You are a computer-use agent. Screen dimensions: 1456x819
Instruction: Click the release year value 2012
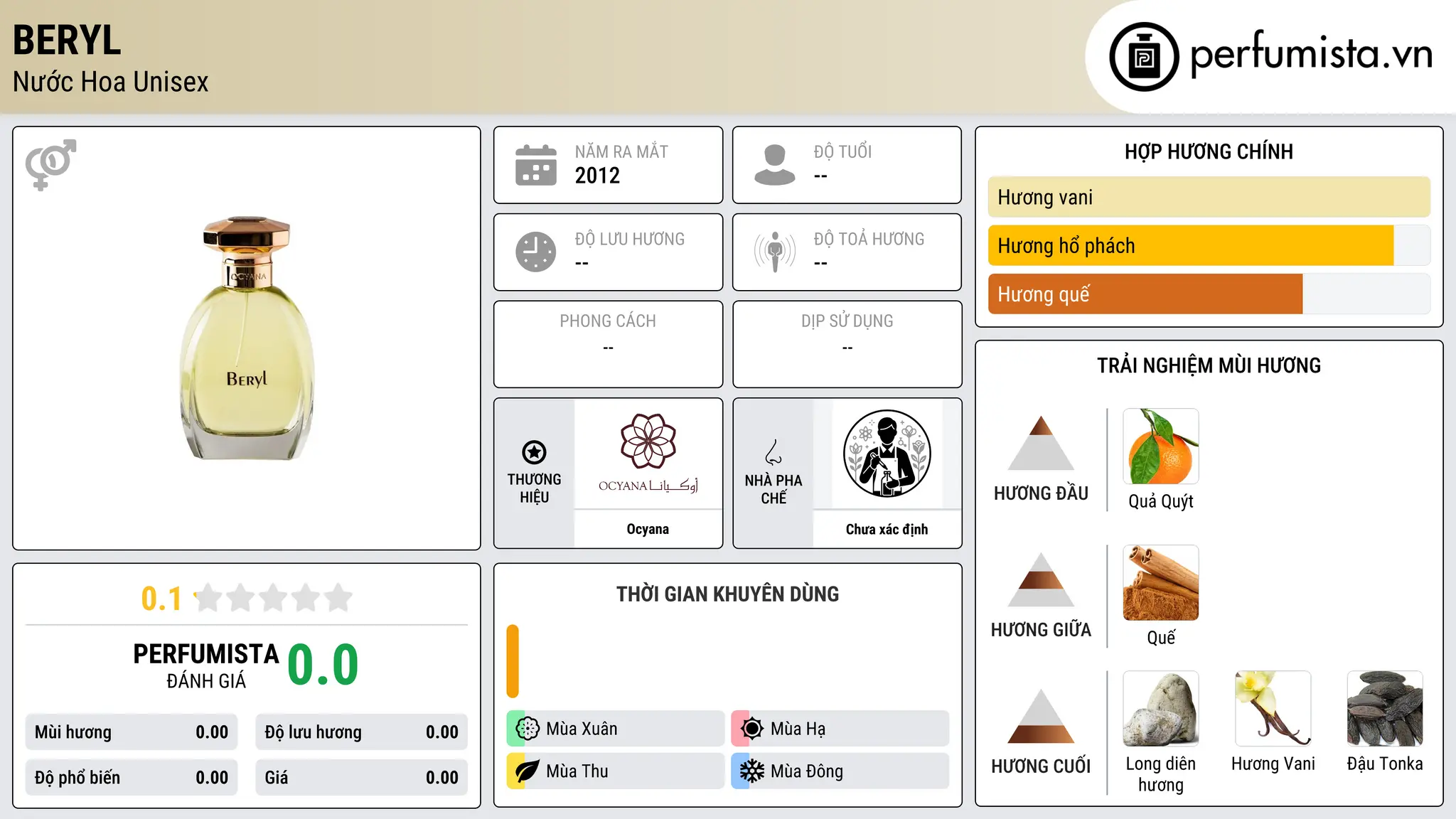597,176
